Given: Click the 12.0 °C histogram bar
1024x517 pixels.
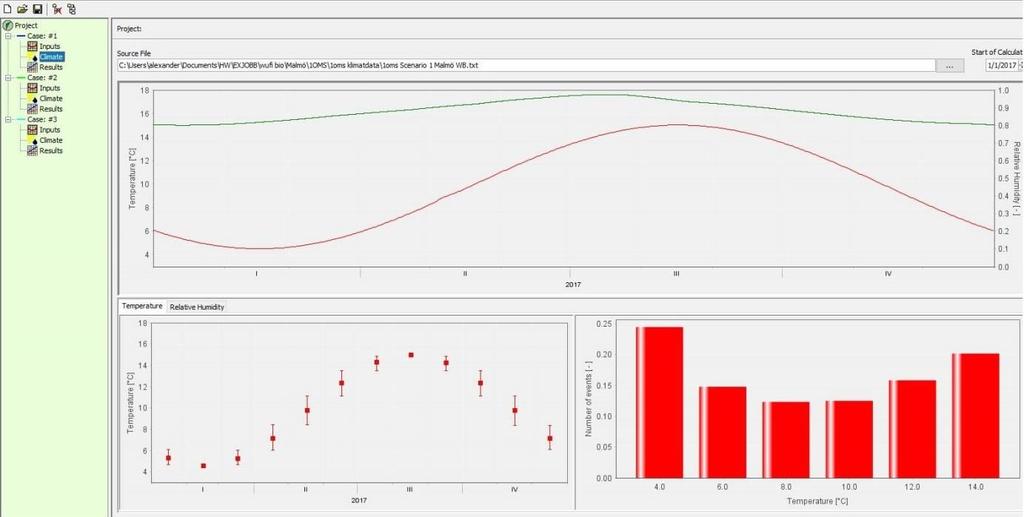Looking at the screenshot, I should pos(912,429).
